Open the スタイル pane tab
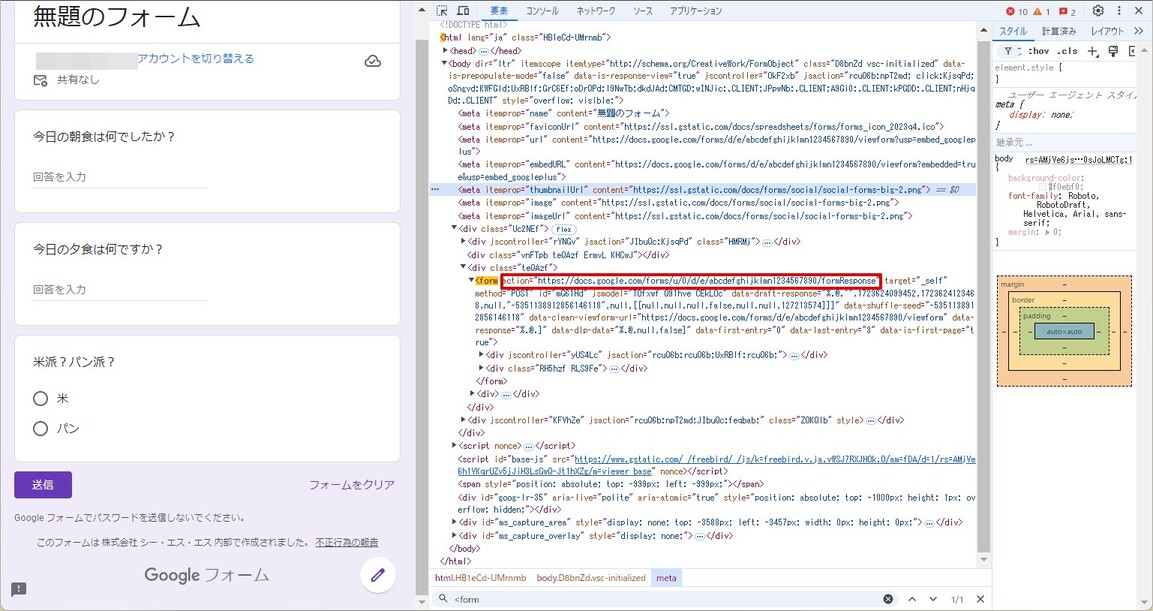The height and width of the screenshot is (611, 1153). pyautogui.click(x=1013, y=32)
